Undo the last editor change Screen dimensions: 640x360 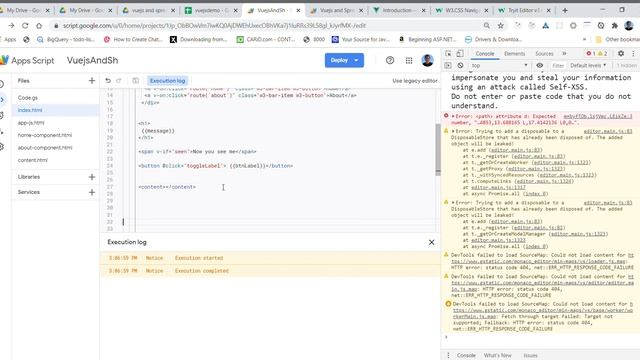pos(108,81)
